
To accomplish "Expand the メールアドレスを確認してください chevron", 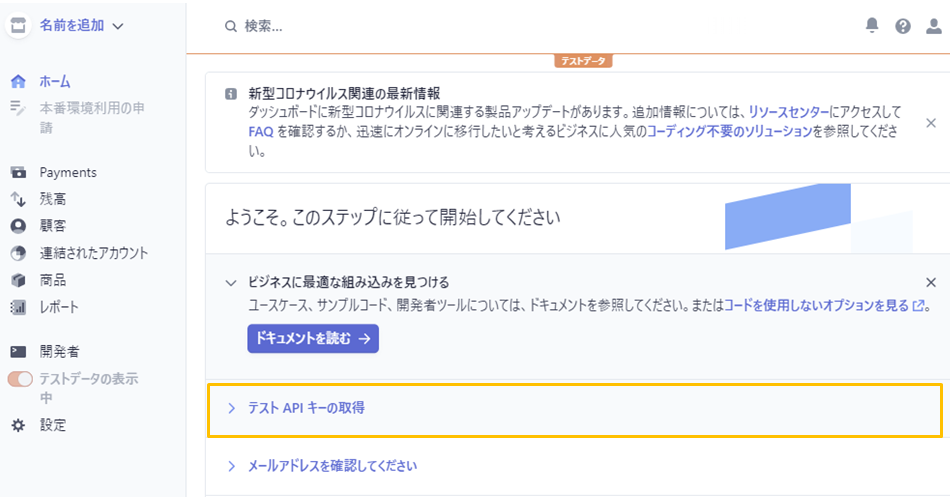I will click(x=231, y=466).
